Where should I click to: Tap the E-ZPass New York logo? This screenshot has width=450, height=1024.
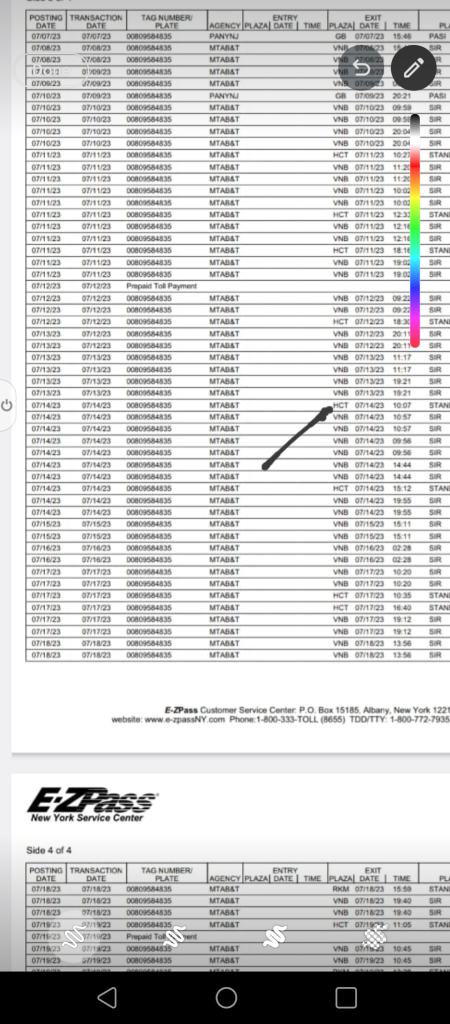click(x=92, y=805)
